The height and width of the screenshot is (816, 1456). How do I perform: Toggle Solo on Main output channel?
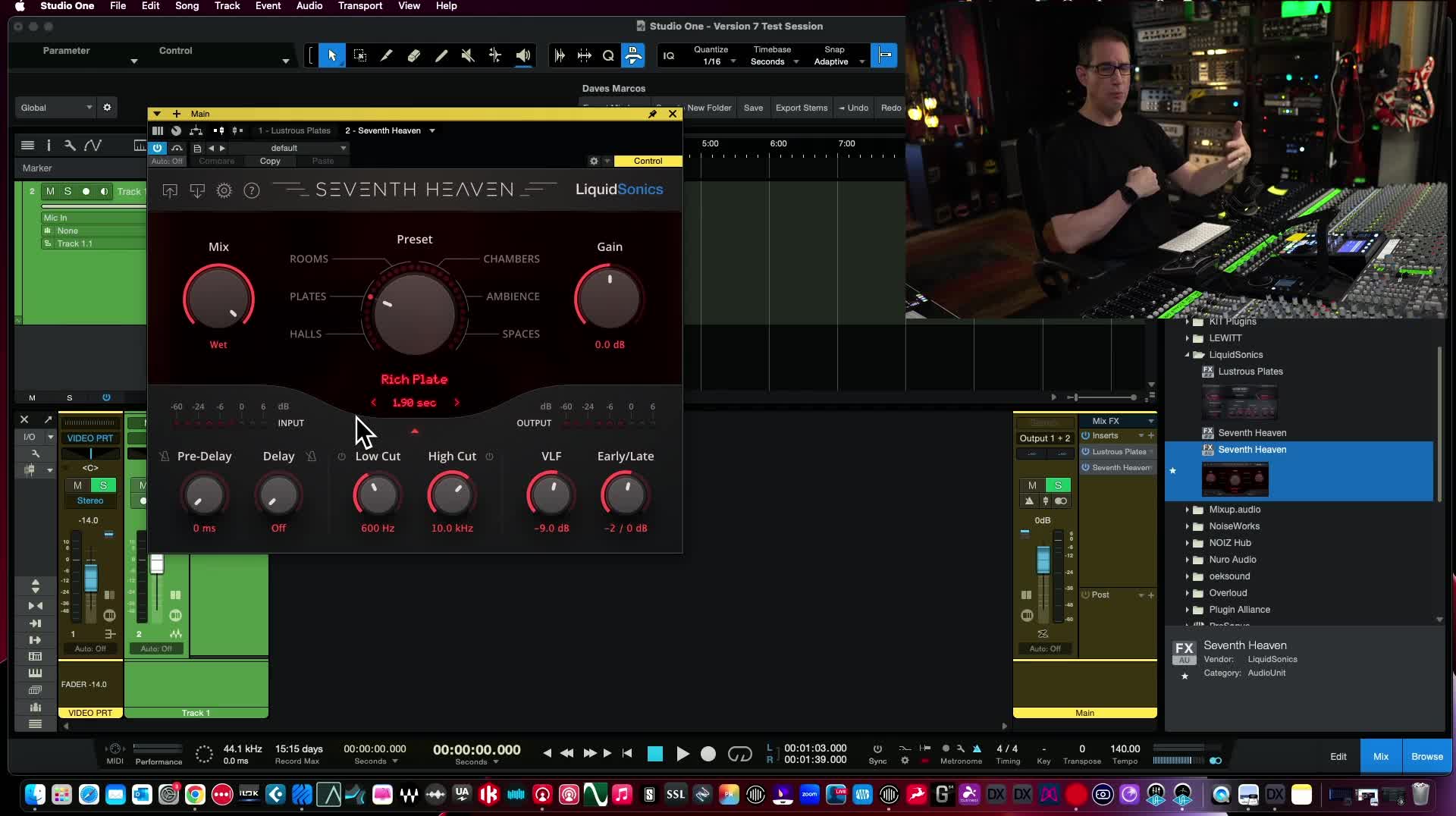(1058, 485)
